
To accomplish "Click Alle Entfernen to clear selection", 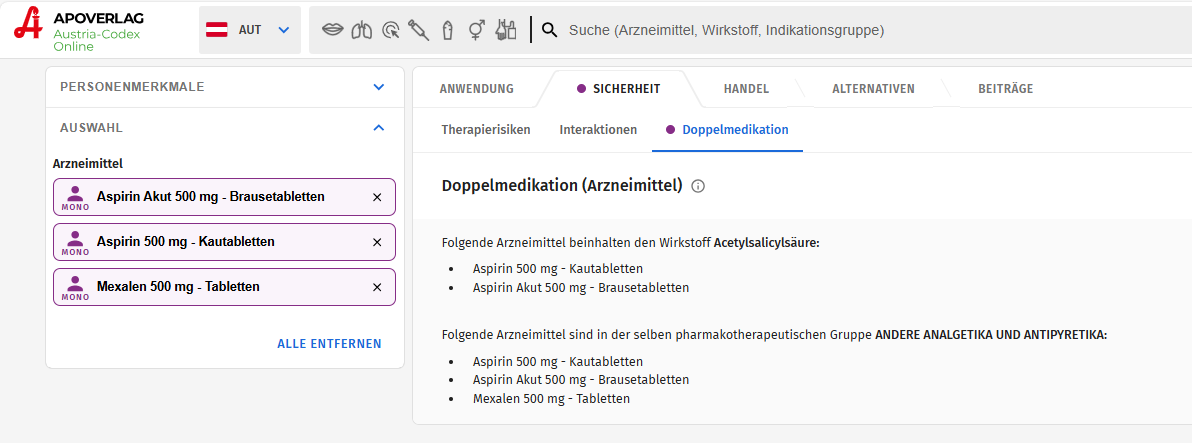I will coord(329,343).
